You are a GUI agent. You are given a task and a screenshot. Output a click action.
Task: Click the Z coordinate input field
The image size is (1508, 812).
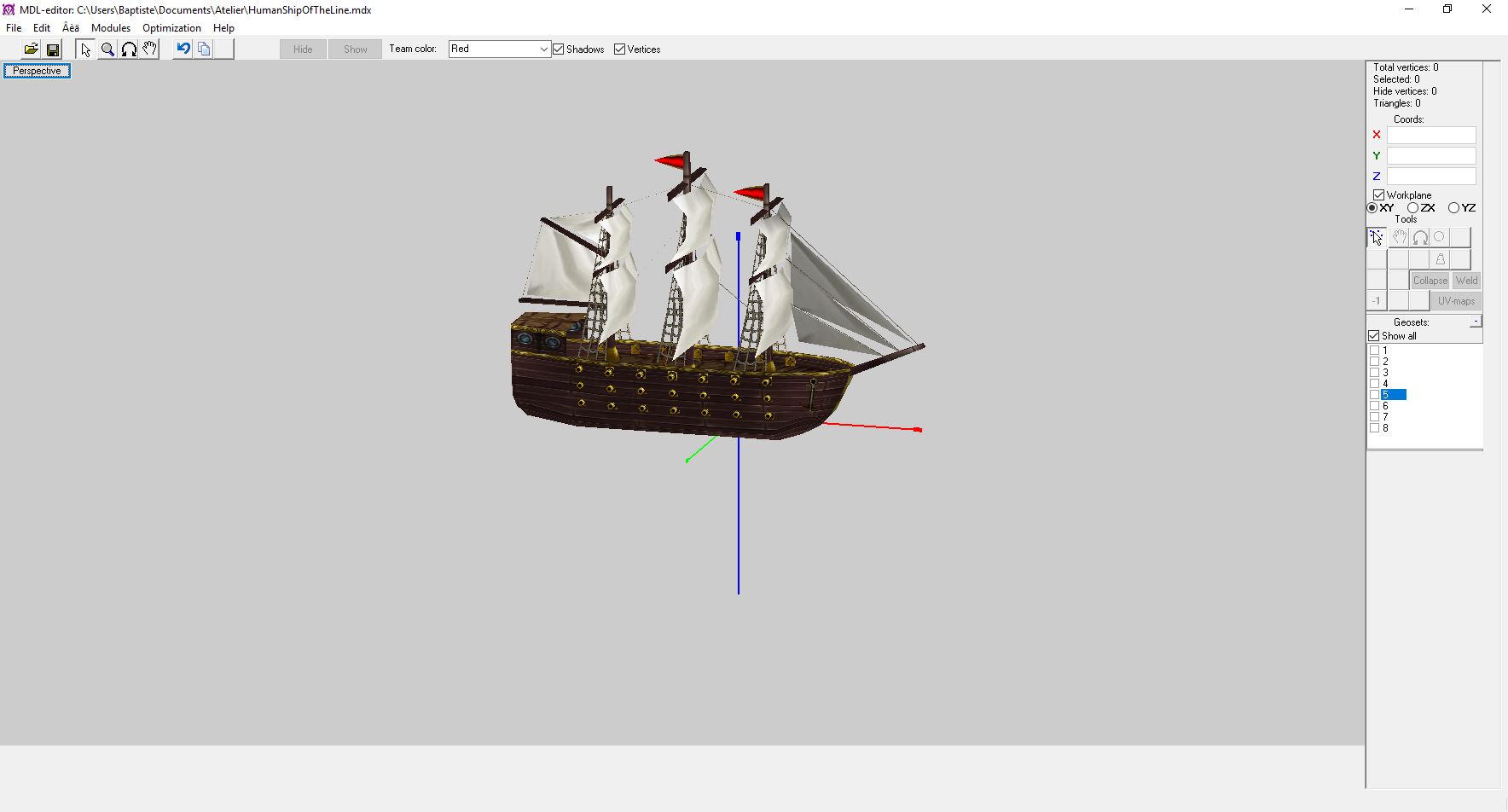point(1431,176)
